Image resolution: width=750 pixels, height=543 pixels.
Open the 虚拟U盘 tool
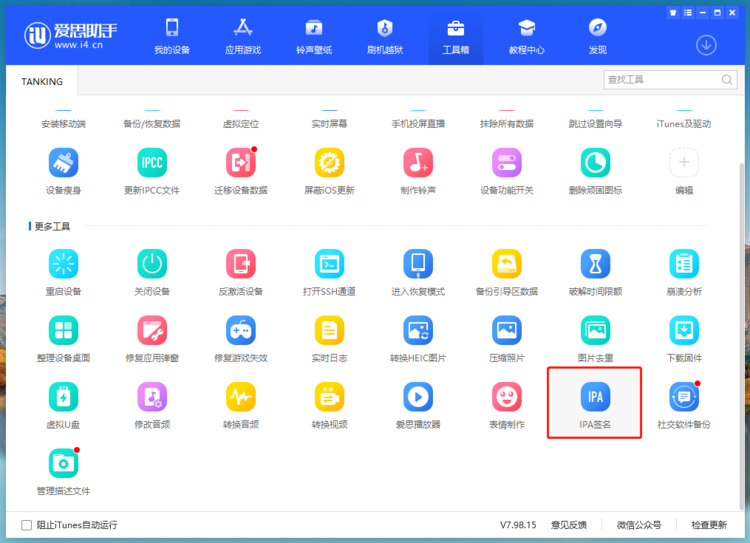point(63,397)
